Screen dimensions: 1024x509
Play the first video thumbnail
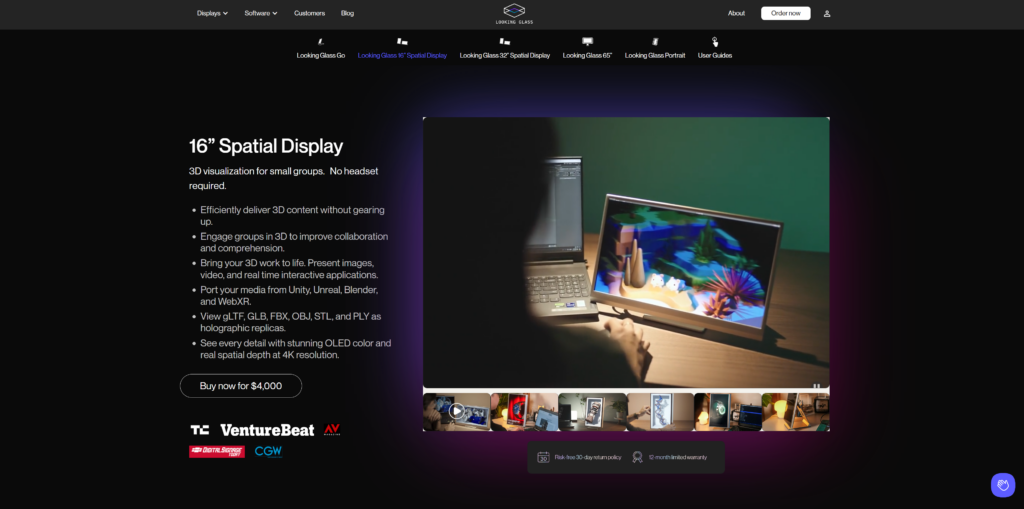[x=456, y=411]
